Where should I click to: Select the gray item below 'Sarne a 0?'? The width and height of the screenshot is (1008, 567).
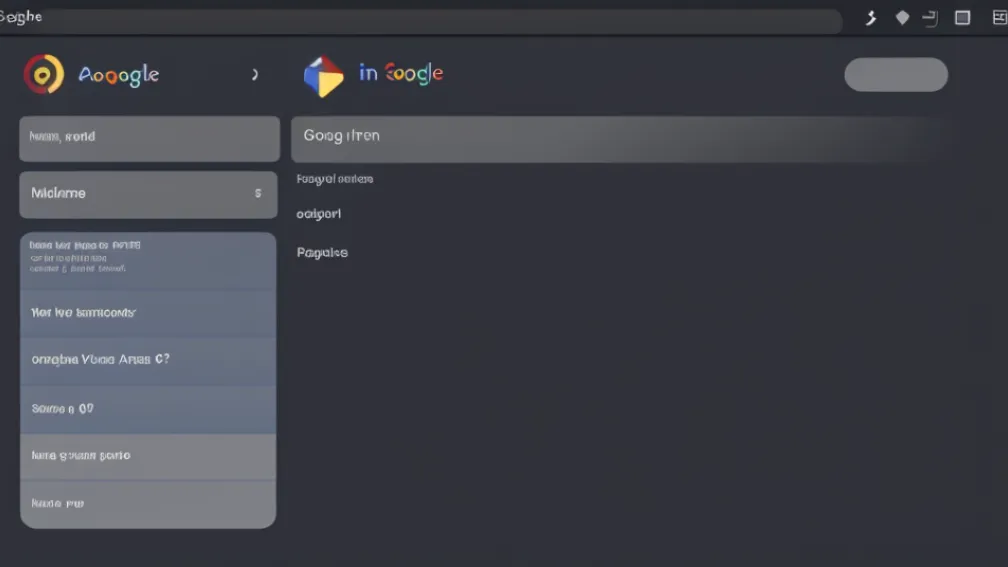(148, 456)
